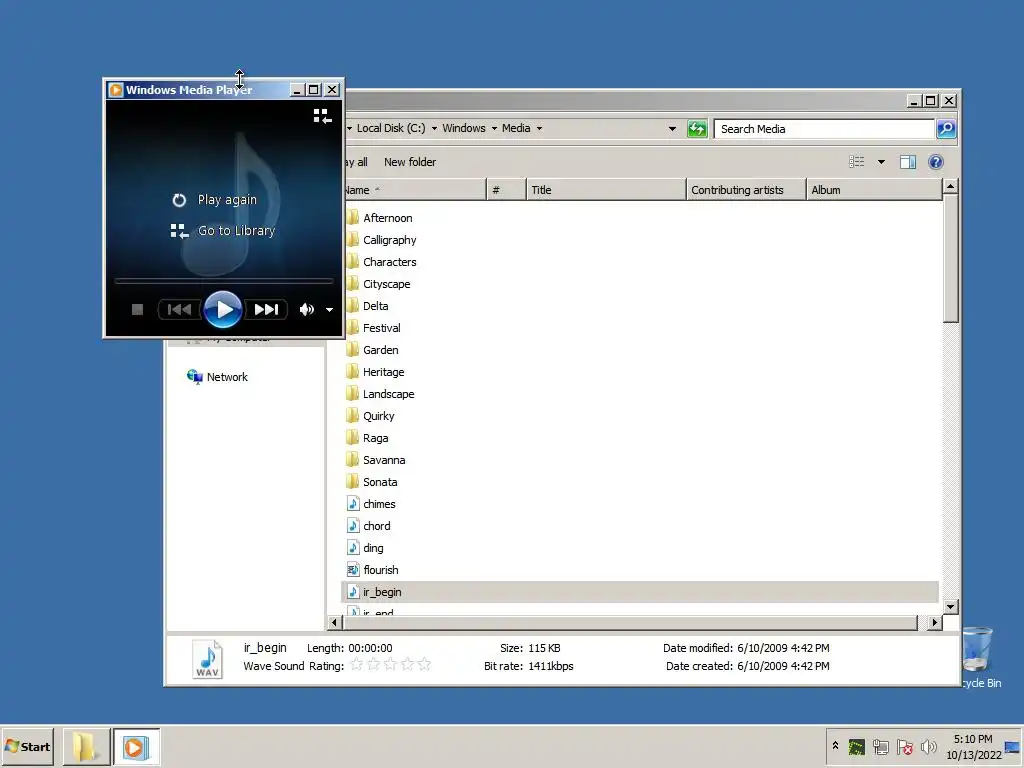
Task: Click the Next track button
Action: (266, 310)
